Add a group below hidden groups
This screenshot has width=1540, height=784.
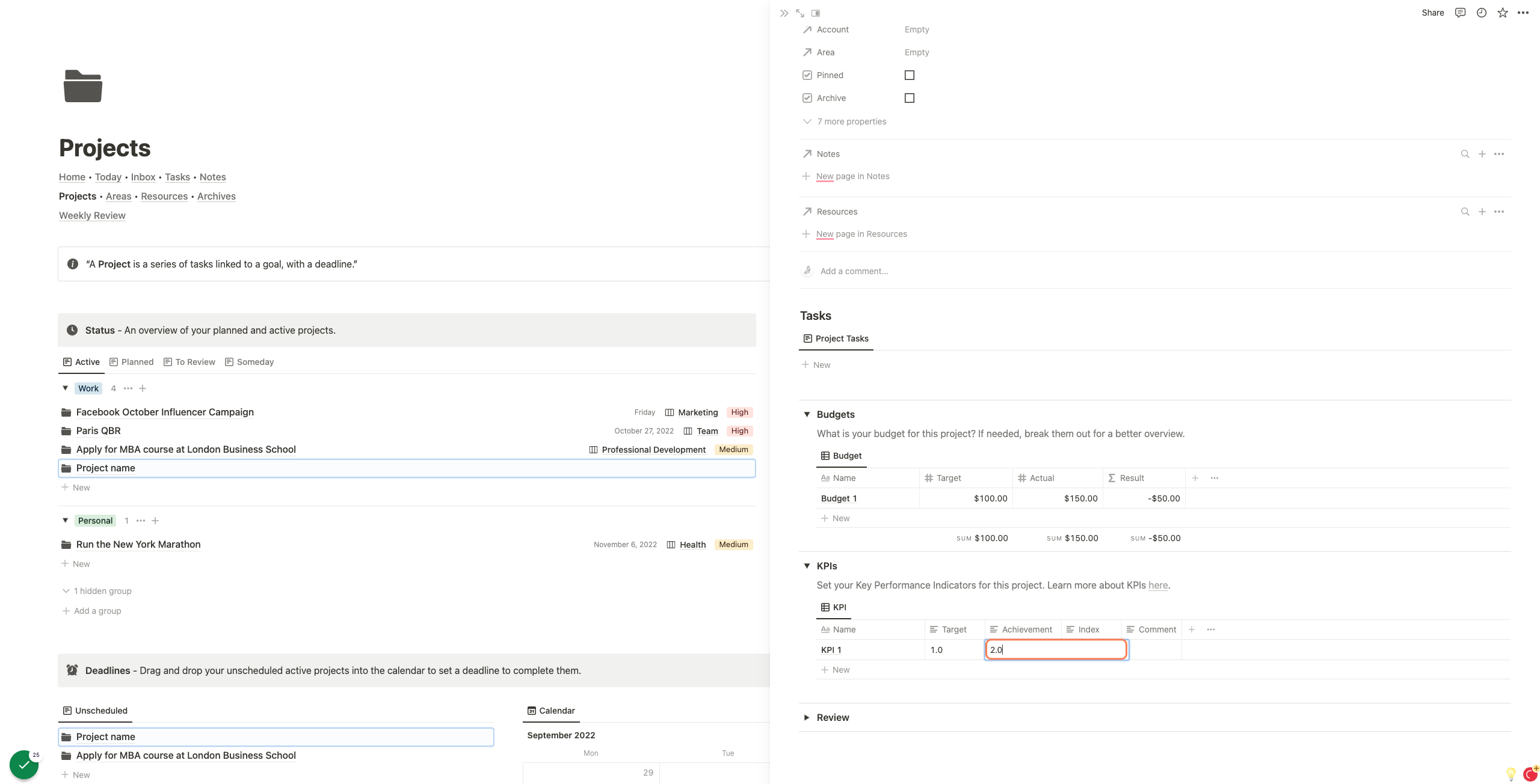[x=91, y=611]
